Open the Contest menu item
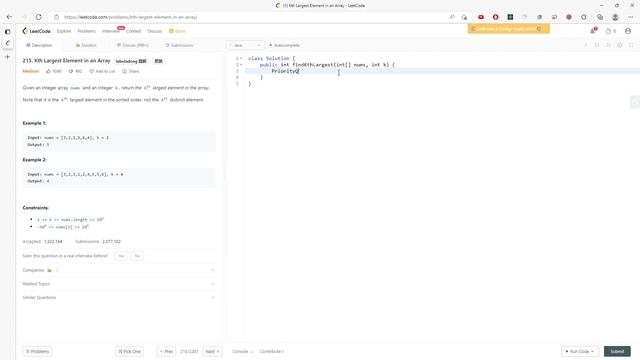The height and width of the screenshot is (360, 640). click(133, 31)
